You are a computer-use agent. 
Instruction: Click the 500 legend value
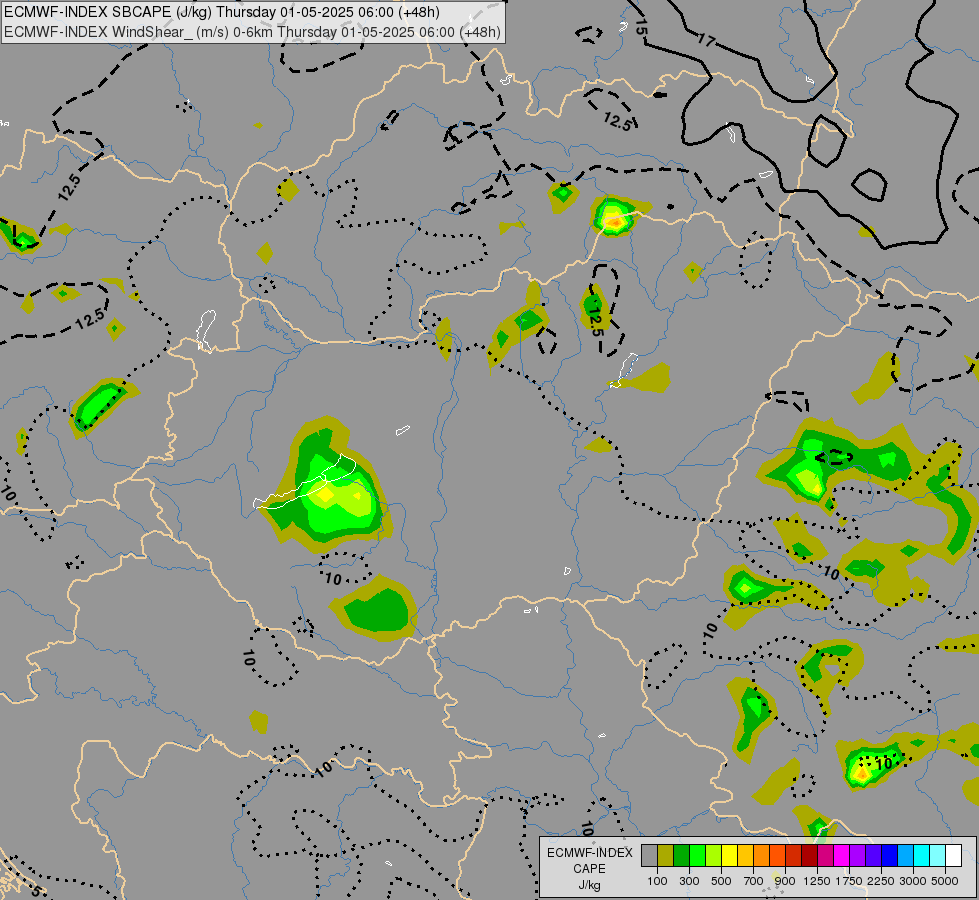(x=721, y=881)
